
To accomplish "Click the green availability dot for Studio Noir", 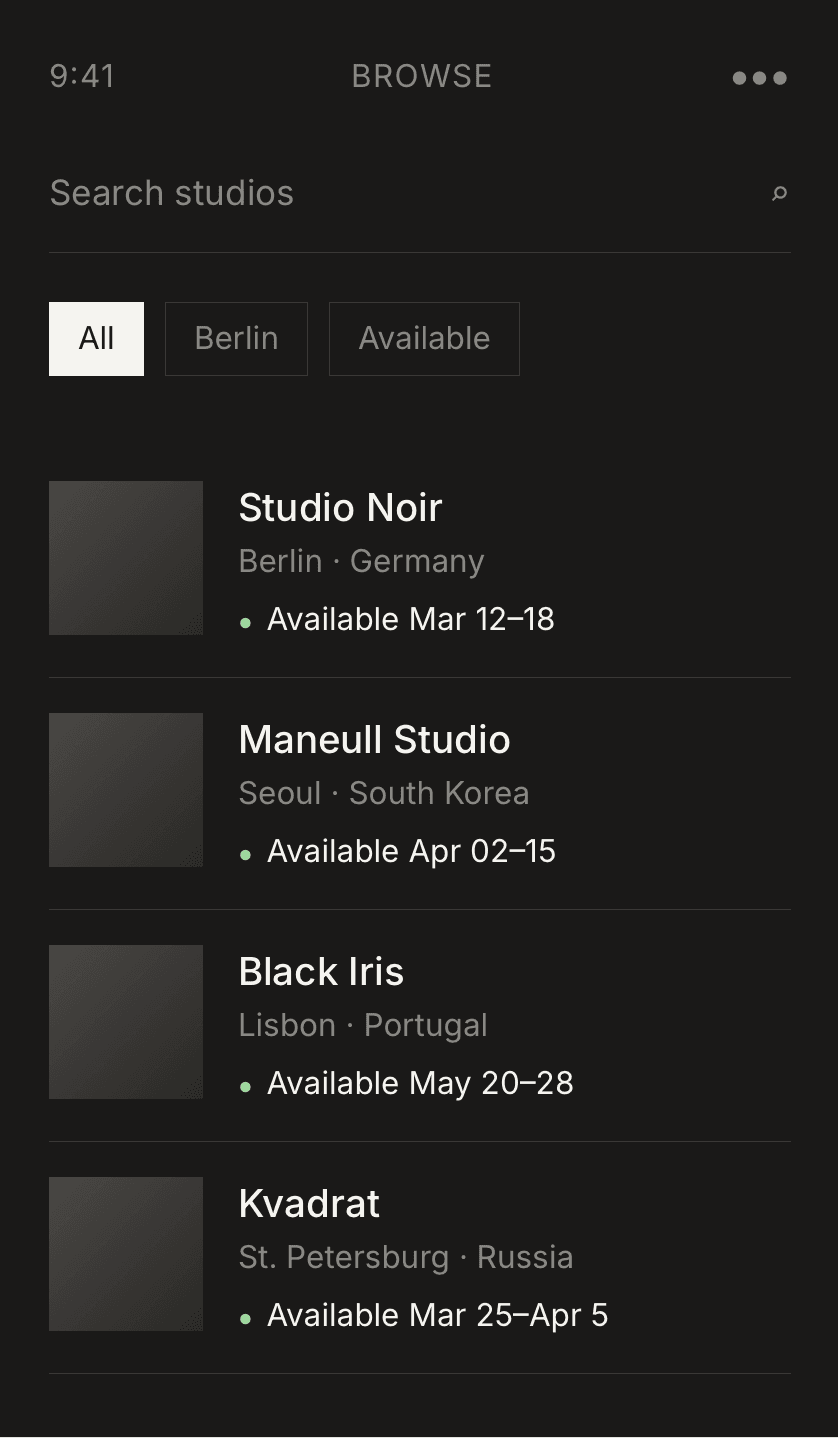I will pos(246,621).
